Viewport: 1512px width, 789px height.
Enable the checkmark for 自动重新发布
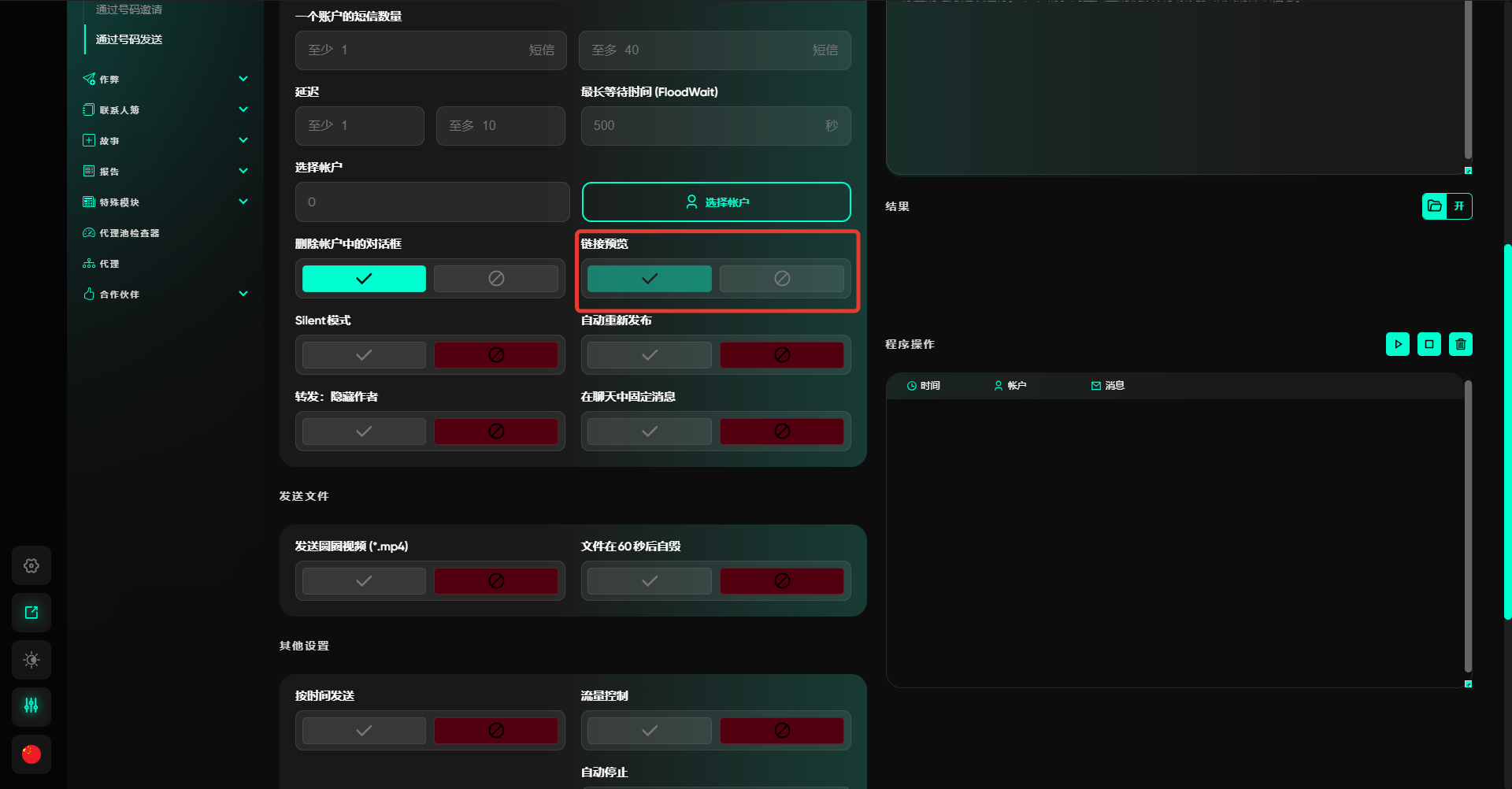(x=649, y=355)
